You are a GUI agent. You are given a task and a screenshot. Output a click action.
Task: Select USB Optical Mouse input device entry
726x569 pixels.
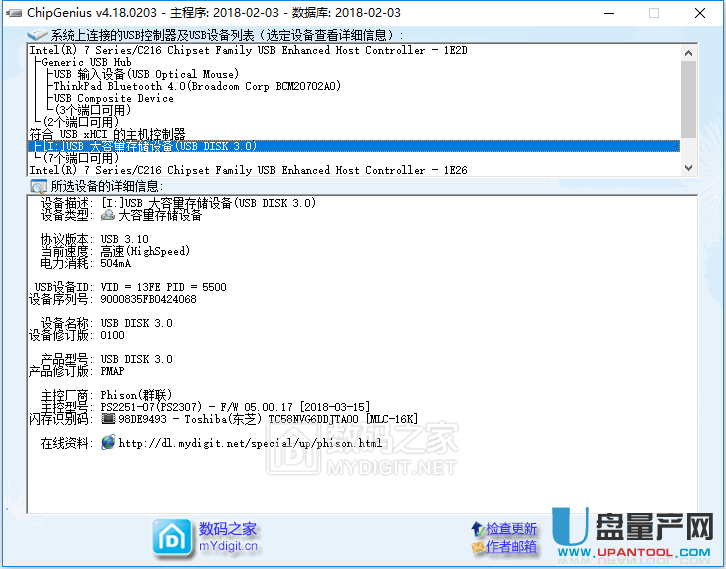[146, 74]
